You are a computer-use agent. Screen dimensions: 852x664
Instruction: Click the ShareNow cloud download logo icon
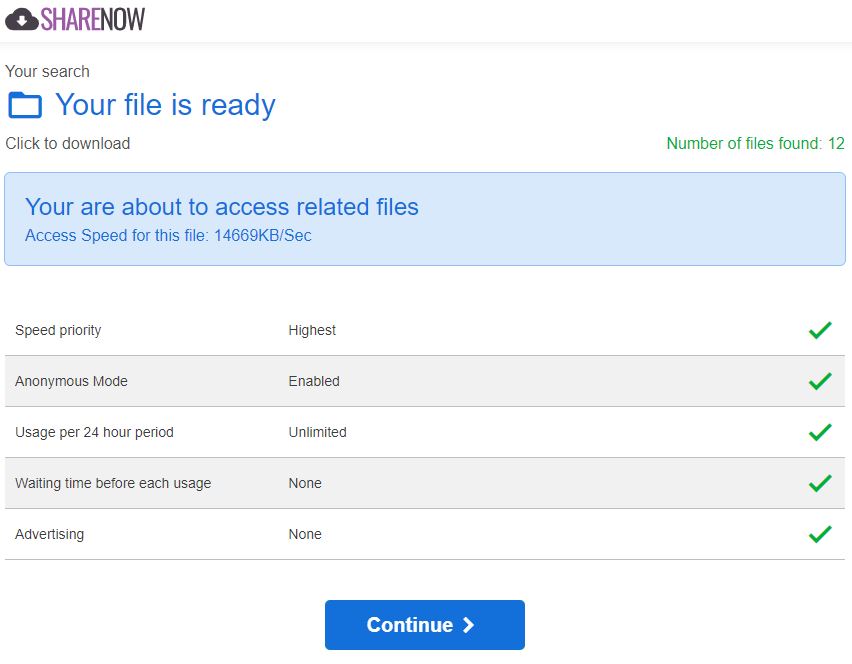pyautogui.click(x=21, y=19)
